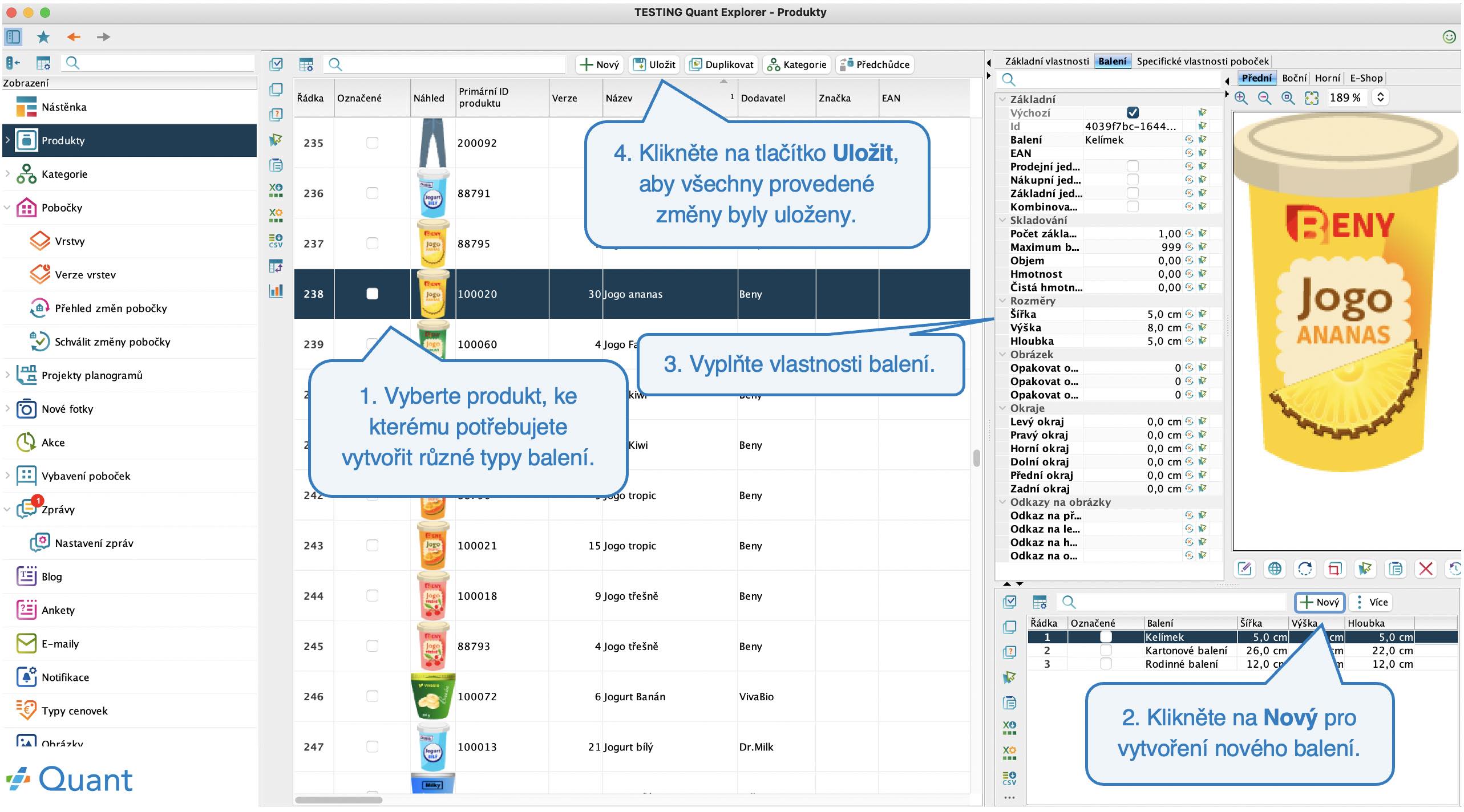Collapse the Pobočky tree node
This screenshot has height=812, width=1464.
tap(7, 208)
